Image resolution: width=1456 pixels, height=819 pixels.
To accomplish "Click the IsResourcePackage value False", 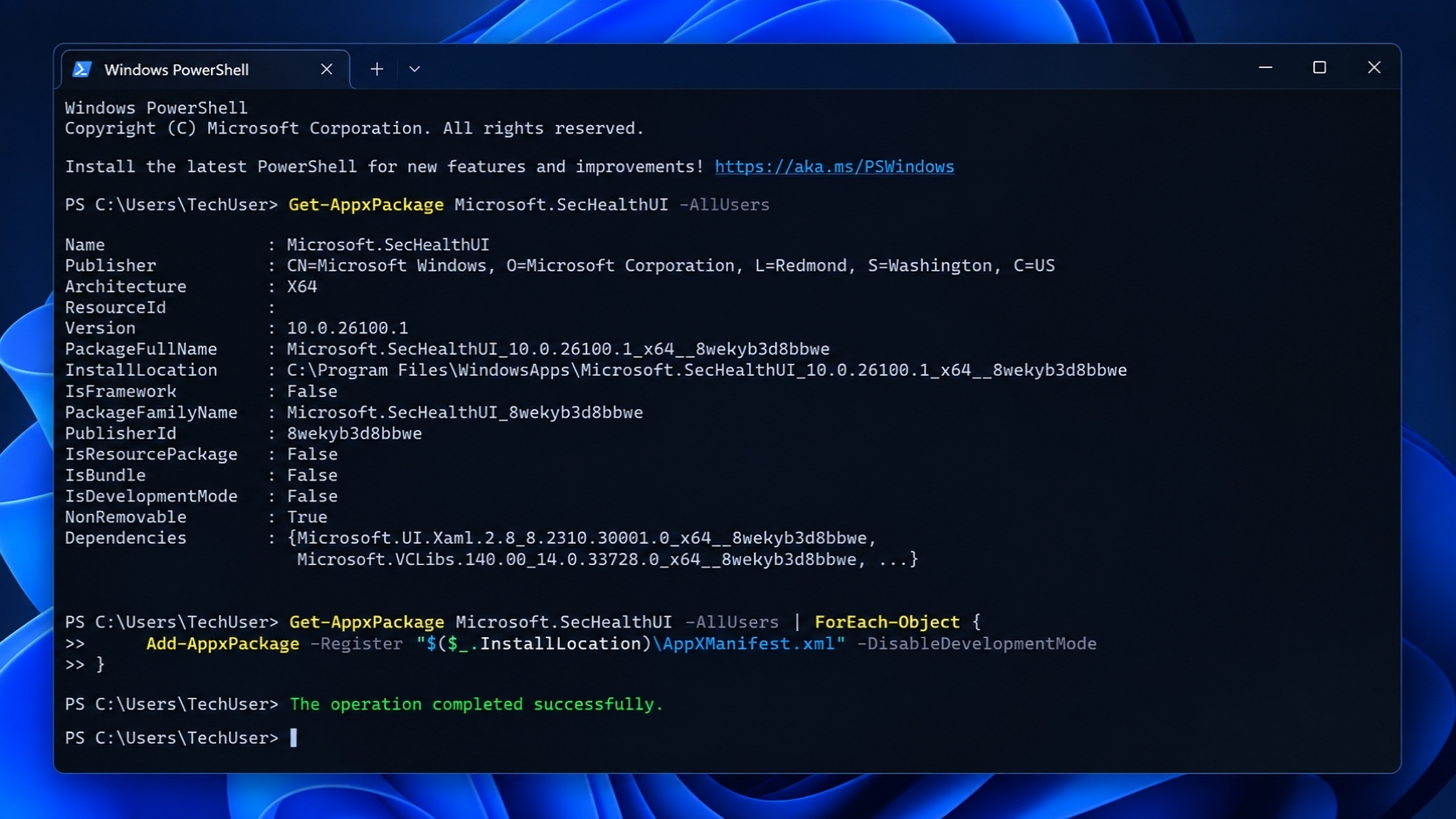I will point(312,454).
